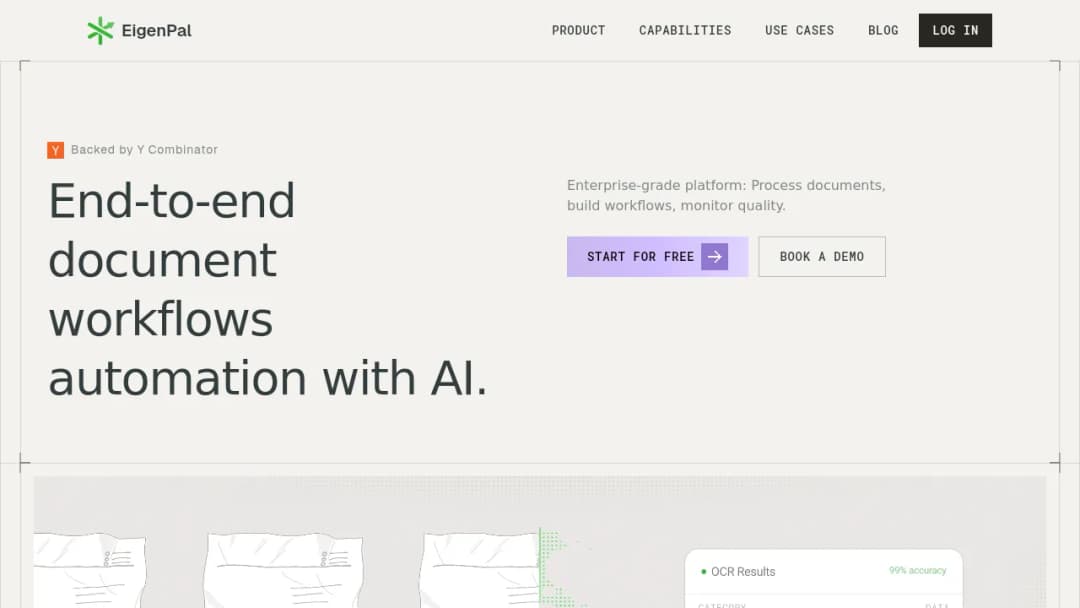
Task: Click the OCR Results card title
Action: [x=742, y=572]
